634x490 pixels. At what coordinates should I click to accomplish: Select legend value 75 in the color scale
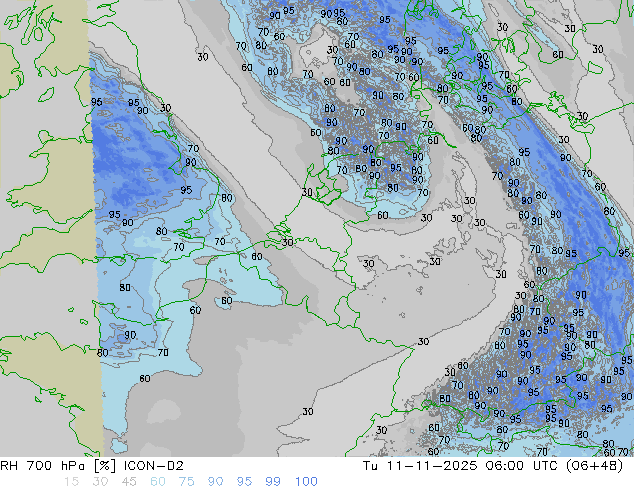[x=186, y=482]
